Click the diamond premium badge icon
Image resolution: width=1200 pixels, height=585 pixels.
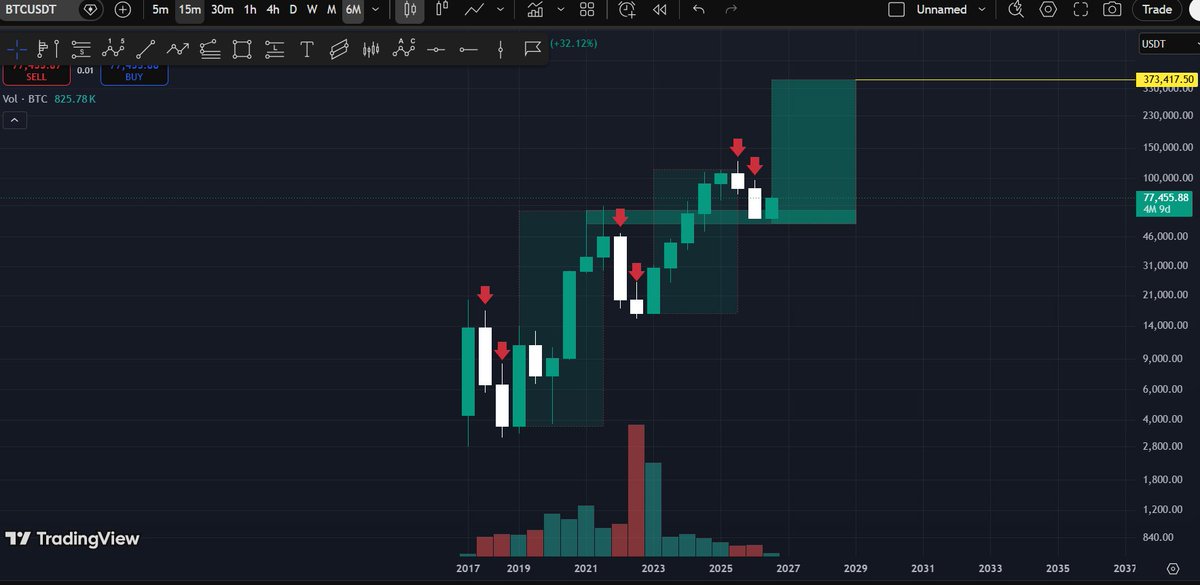pyautogui.click(x=91, y=9)
